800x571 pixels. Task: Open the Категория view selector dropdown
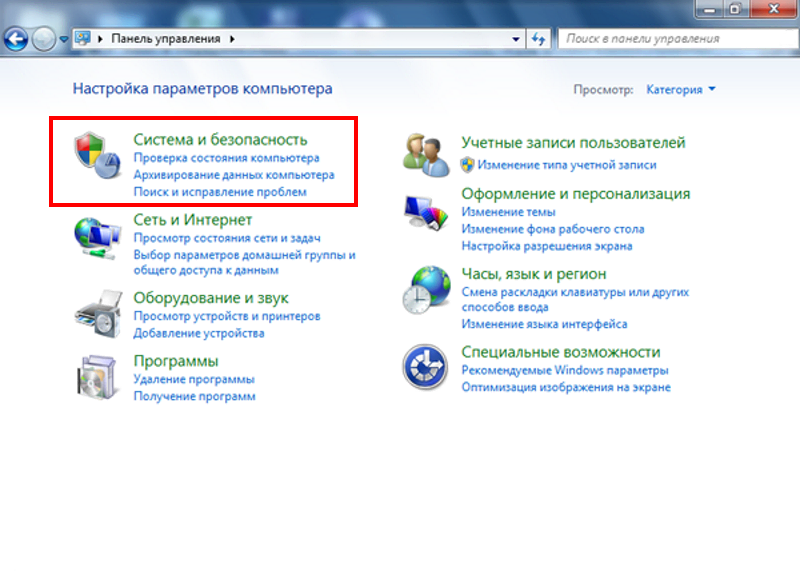pos(681,89)
